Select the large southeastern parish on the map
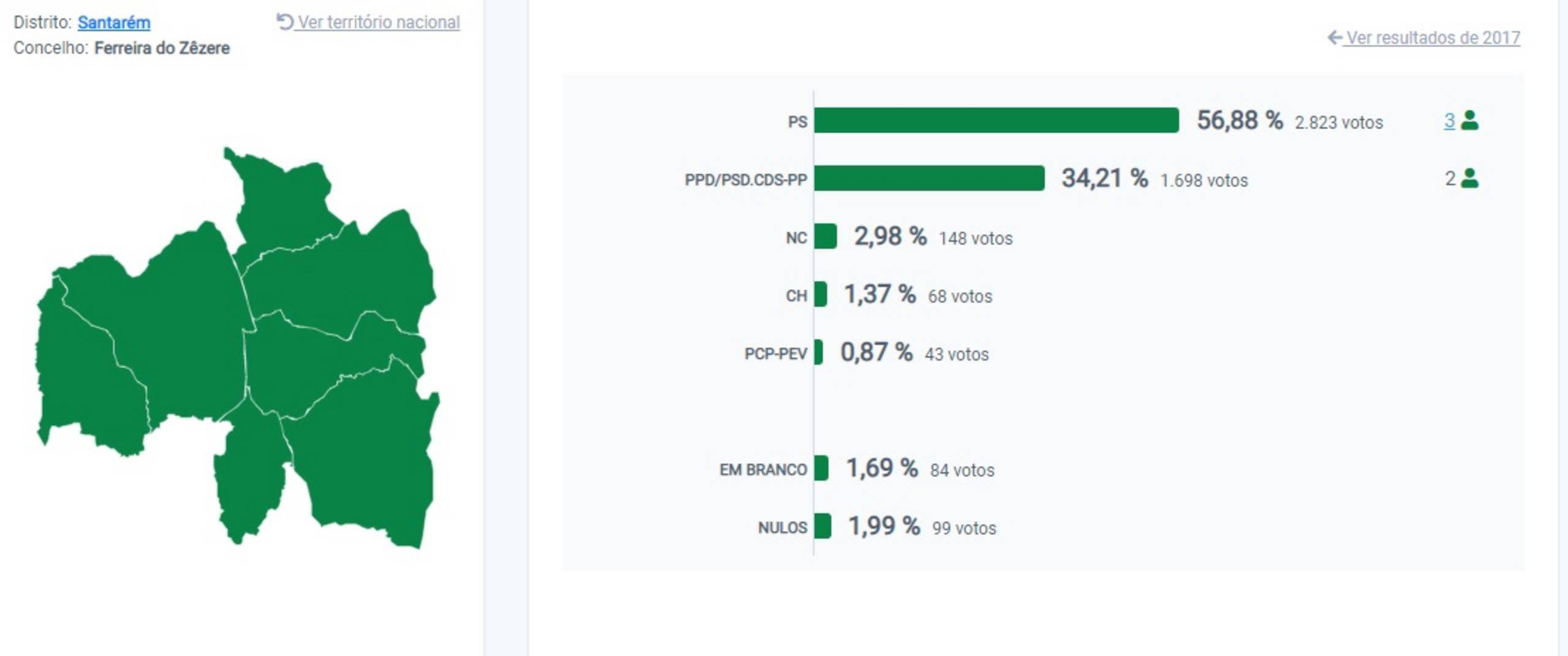 [367, 453]
